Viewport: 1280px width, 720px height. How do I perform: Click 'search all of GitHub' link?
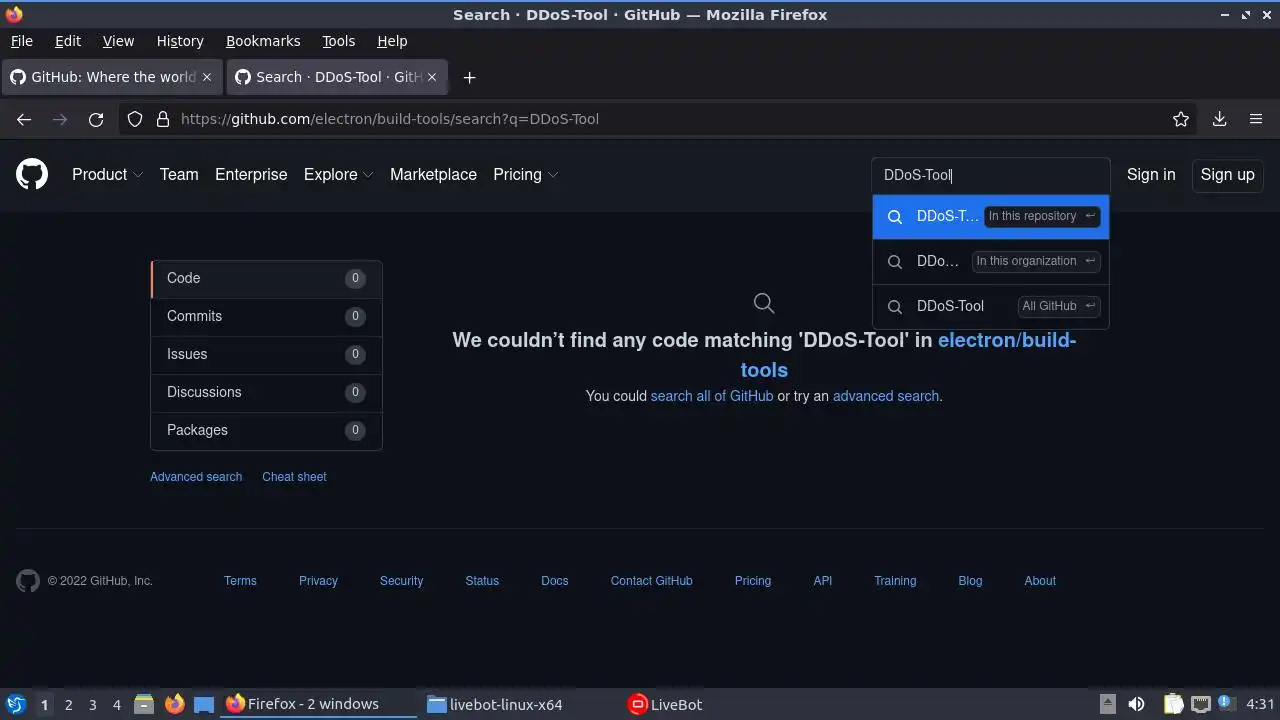click(x=712, y=396)
